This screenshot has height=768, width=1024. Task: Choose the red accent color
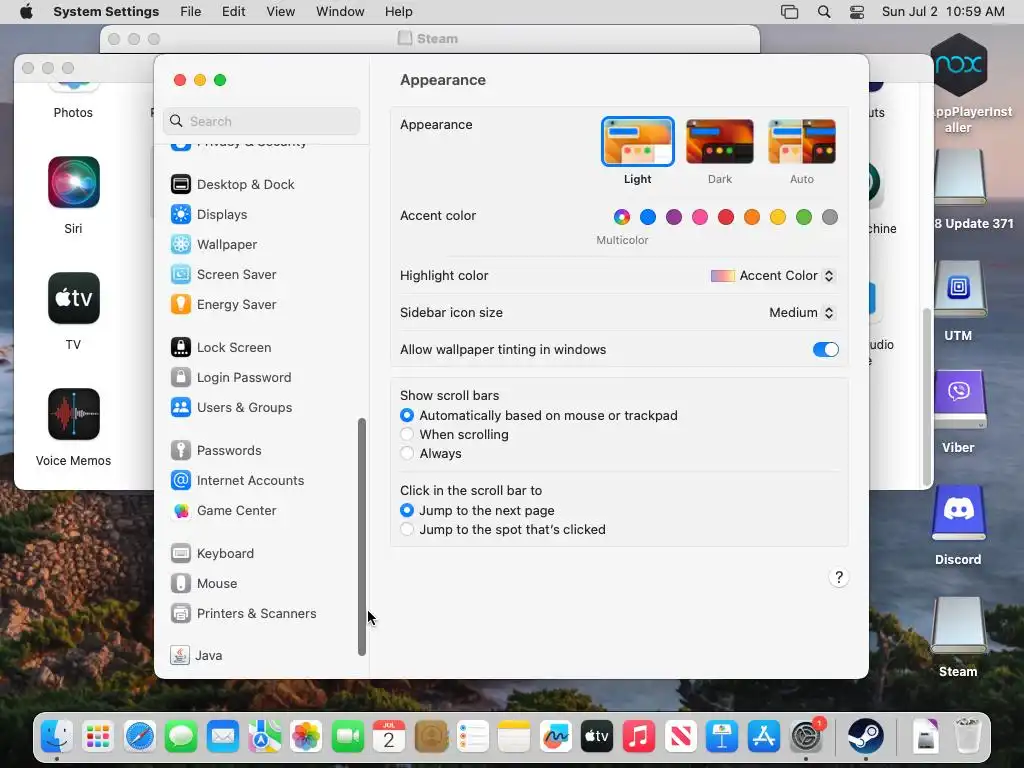[x=726, y=217]
